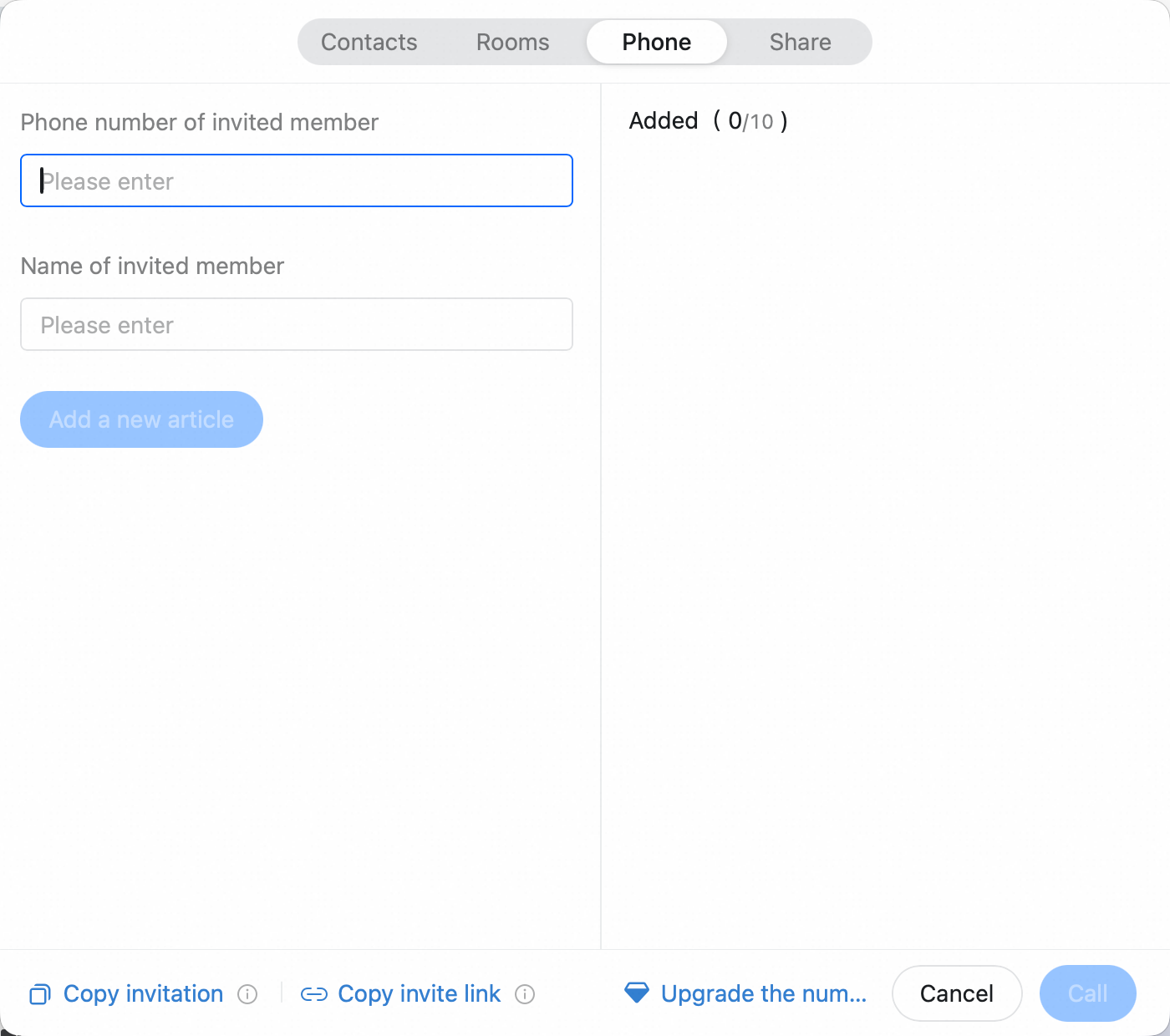Viewport: 1170px width, 1036px height.
Task: Select the Phone tab
Action: pyautogui.click(x=657, y=42)
